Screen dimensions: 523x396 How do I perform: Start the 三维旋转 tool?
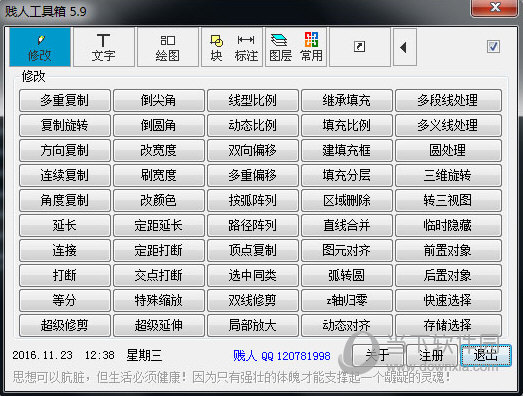[x=448, y=175]
